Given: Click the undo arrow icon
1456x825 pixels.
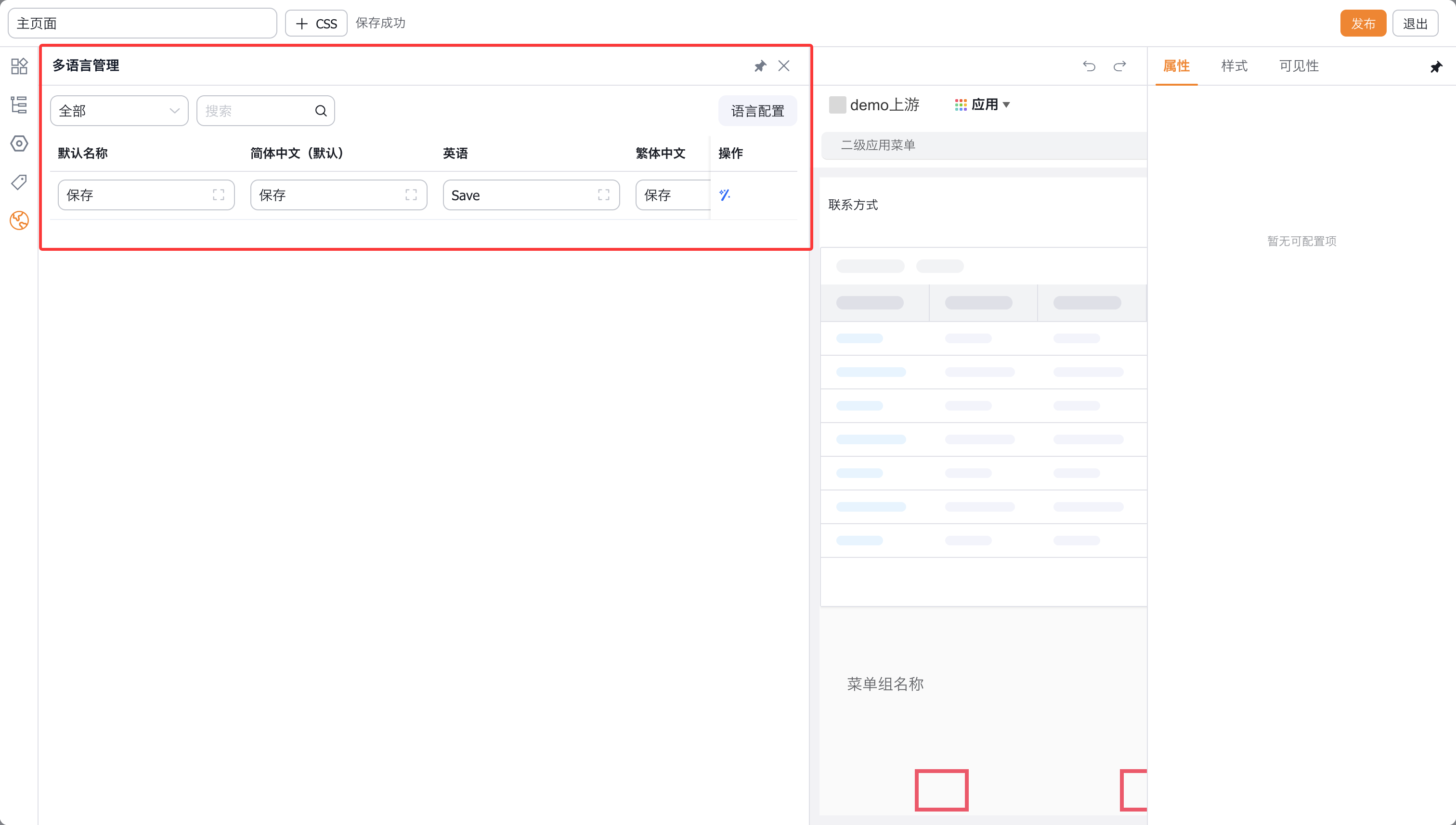Looking at the screenshot, I should (1089, 66).
